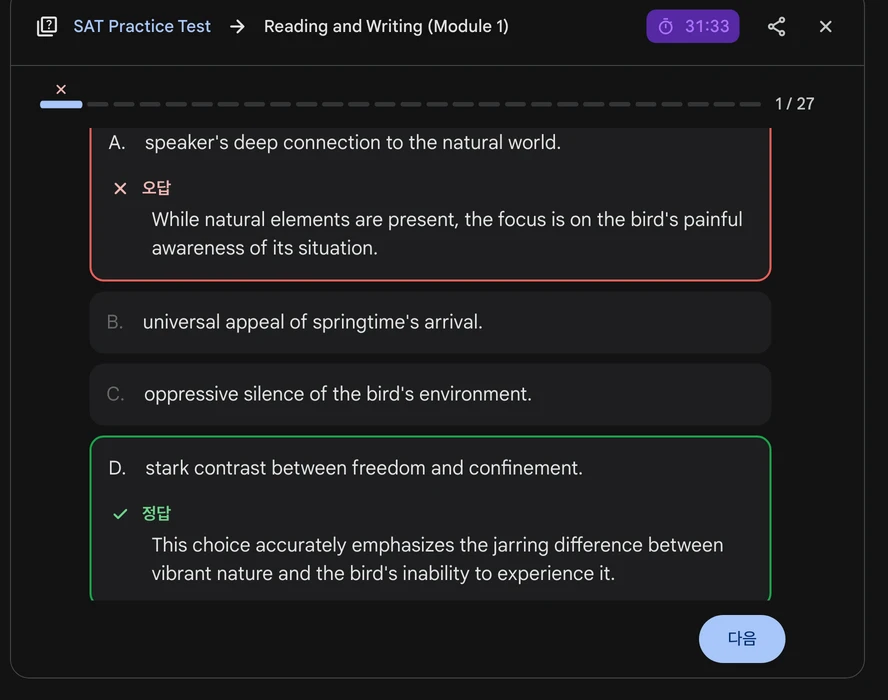Toggle the 31:33 timer display
Screen dimensions: 888x700
(706, 27)
